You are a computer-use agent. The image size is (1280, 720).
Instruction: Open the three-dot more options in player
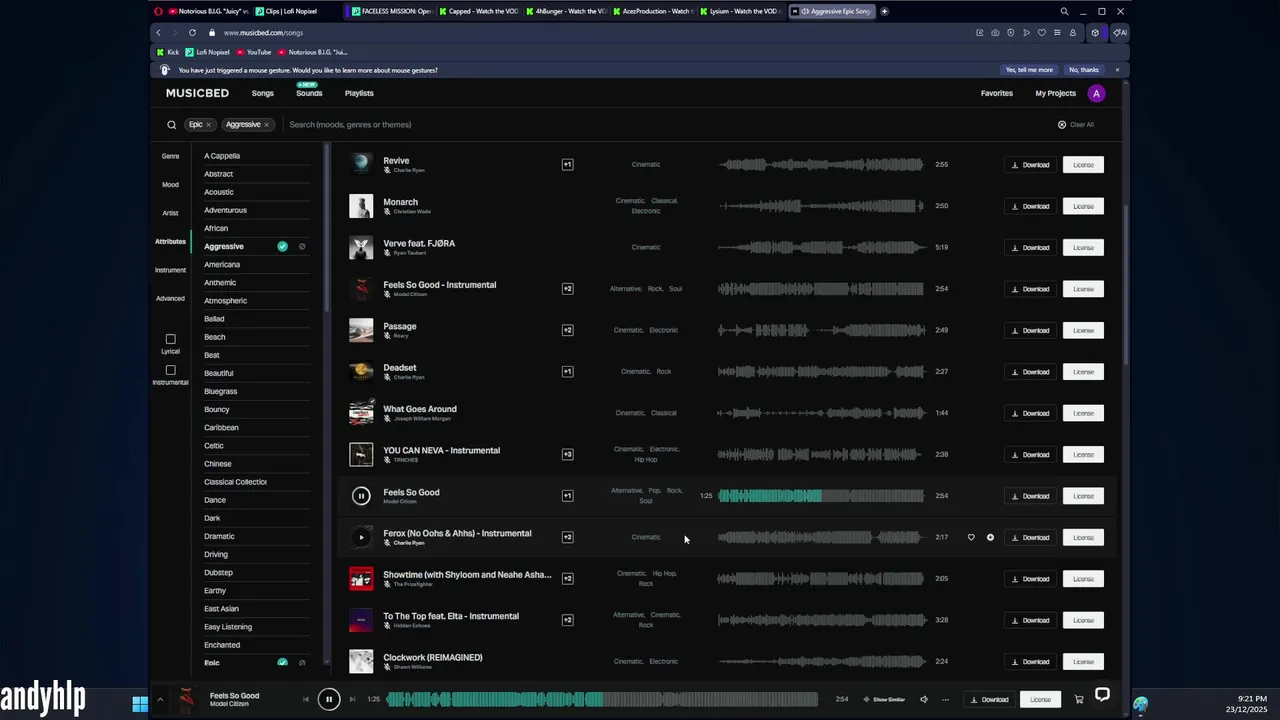945,699
